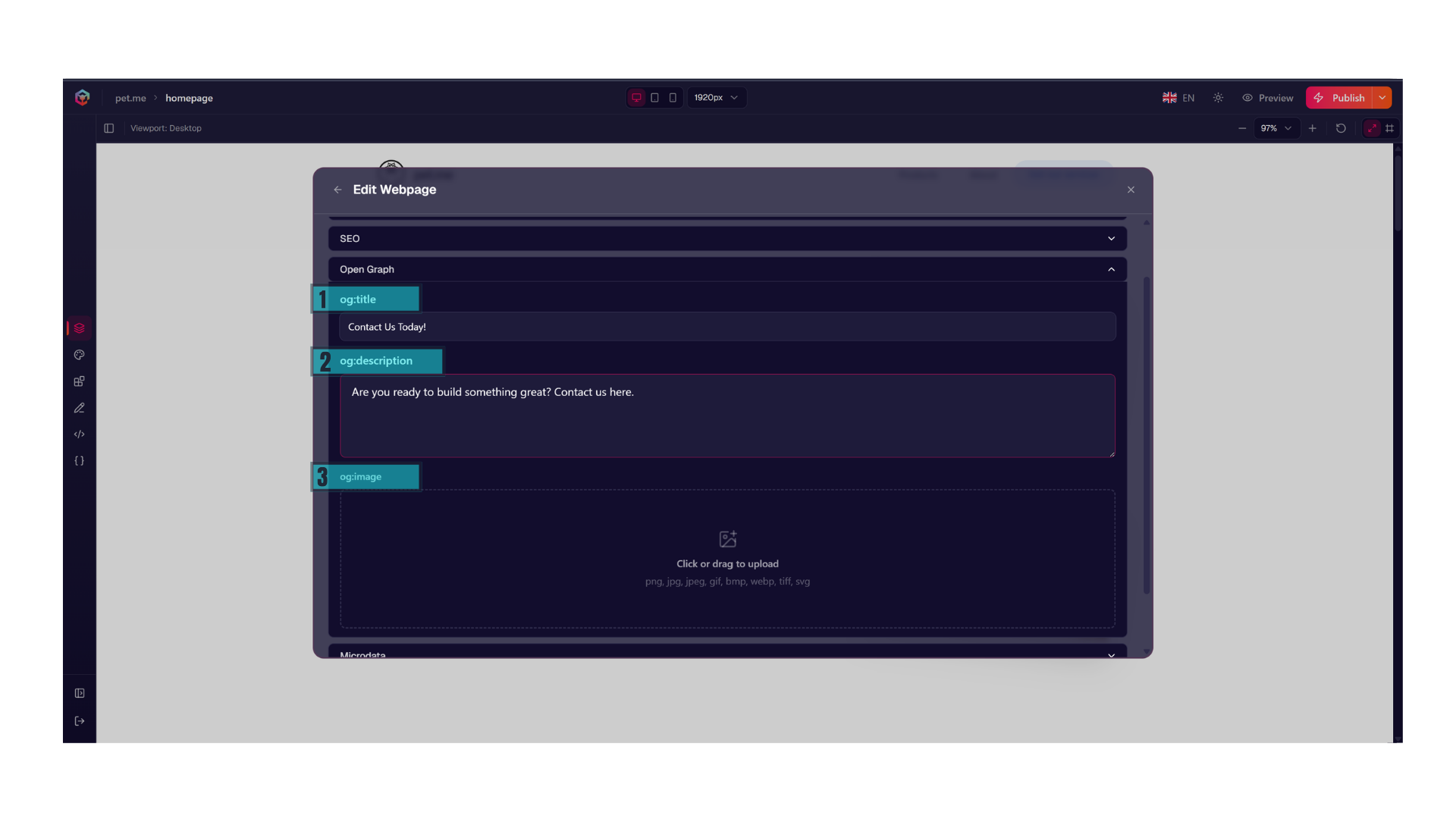Screen dimensions: 1456x819
Task: Open the code editor icon
Action: (x=79, y=435)
